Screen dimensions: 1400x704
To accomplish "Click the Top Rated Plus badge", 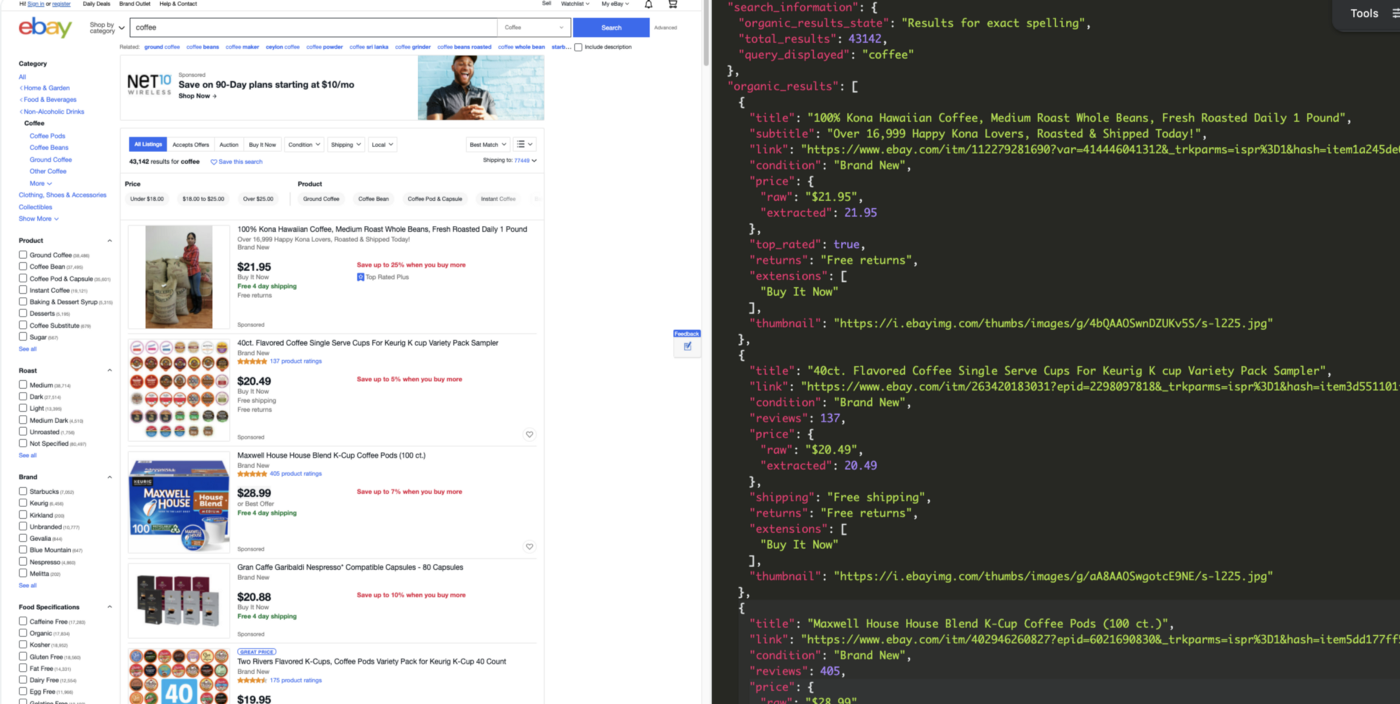I will [383, 277].
